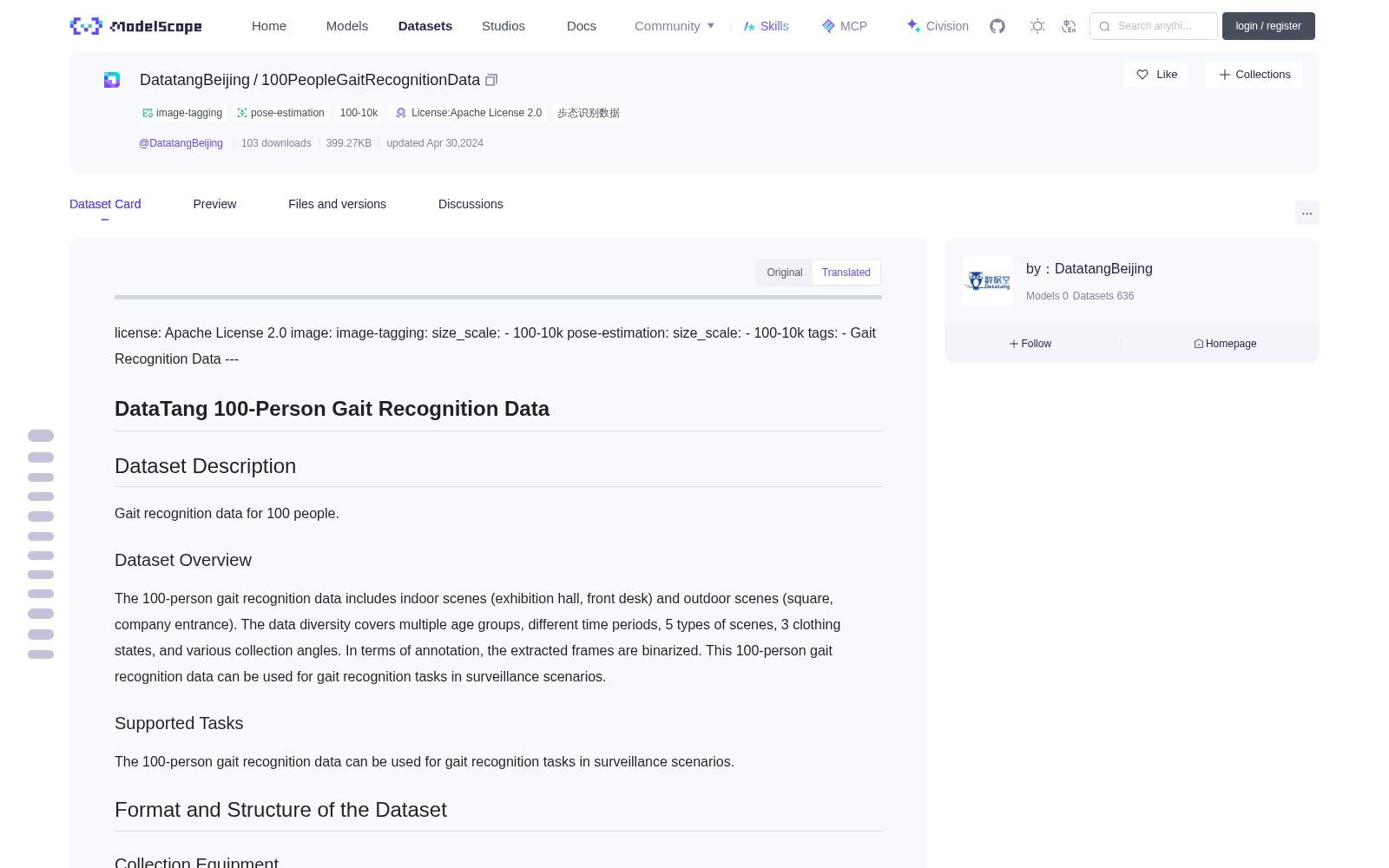Open the by: DatatangBeijing publisher link
The width and height of the screenshot is (1389, 868).
click(x=1089, y=269)
